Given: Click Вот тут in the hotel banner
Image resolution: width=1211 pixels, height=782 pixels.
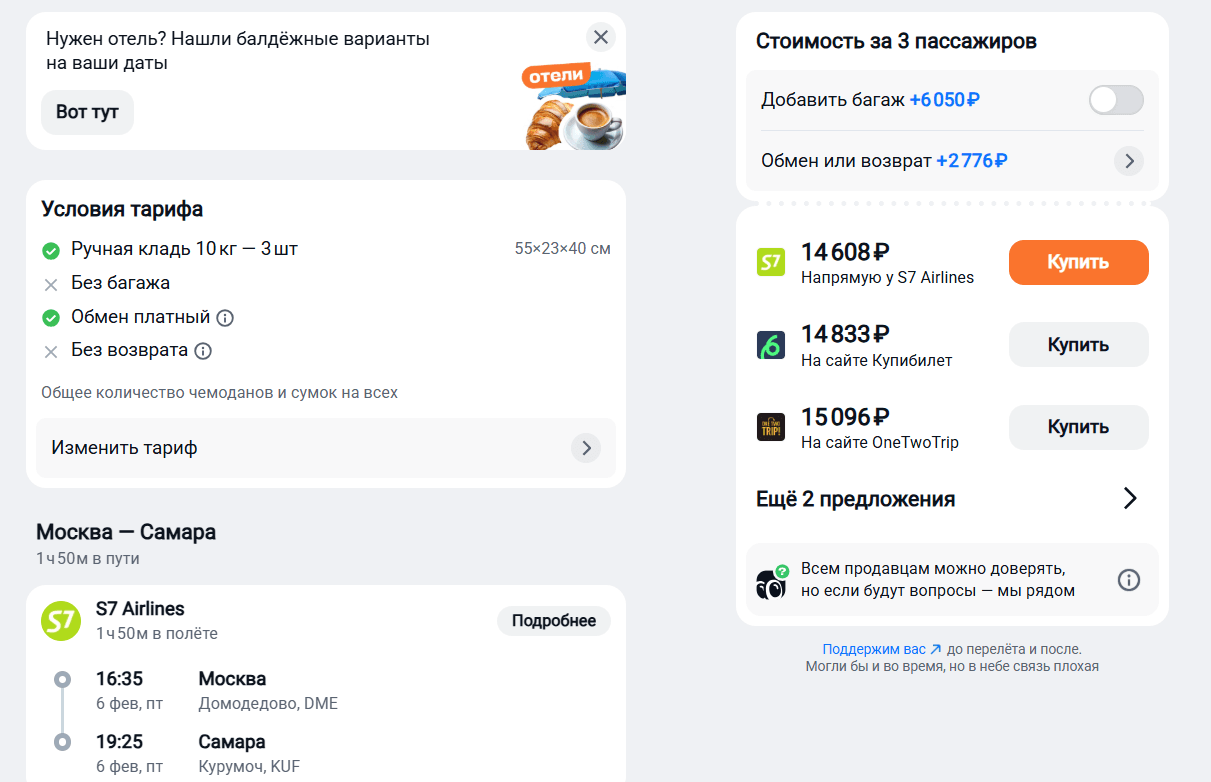Looking at the screenshot, I should coord(86,112).
